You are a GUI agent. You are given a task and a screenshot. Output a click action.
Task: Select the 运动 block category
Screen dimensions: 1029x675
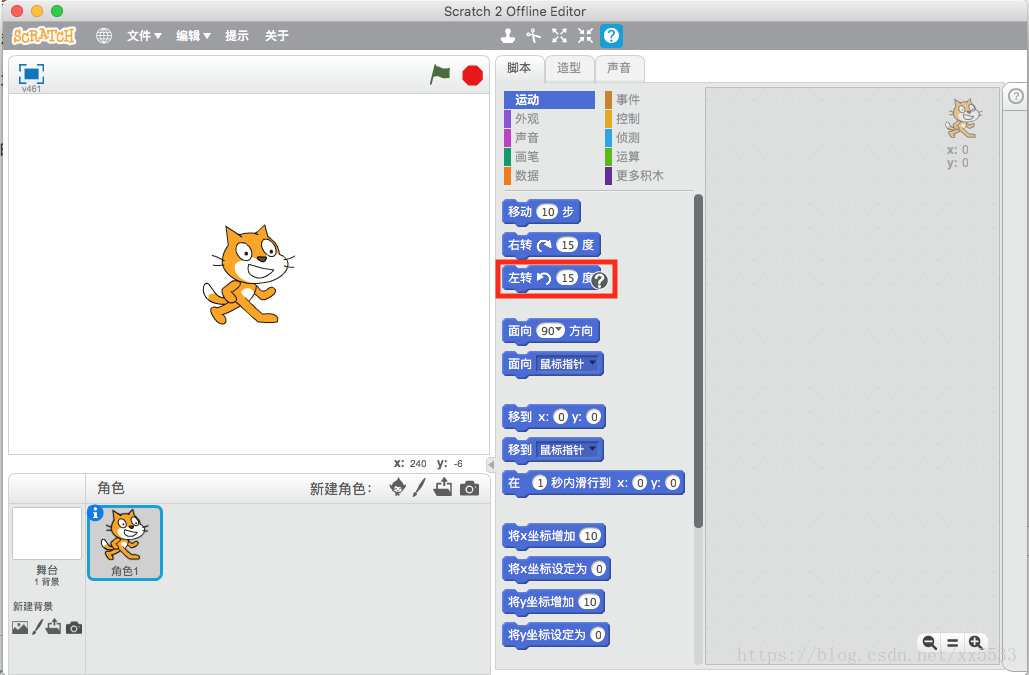[x=549, y=100]
